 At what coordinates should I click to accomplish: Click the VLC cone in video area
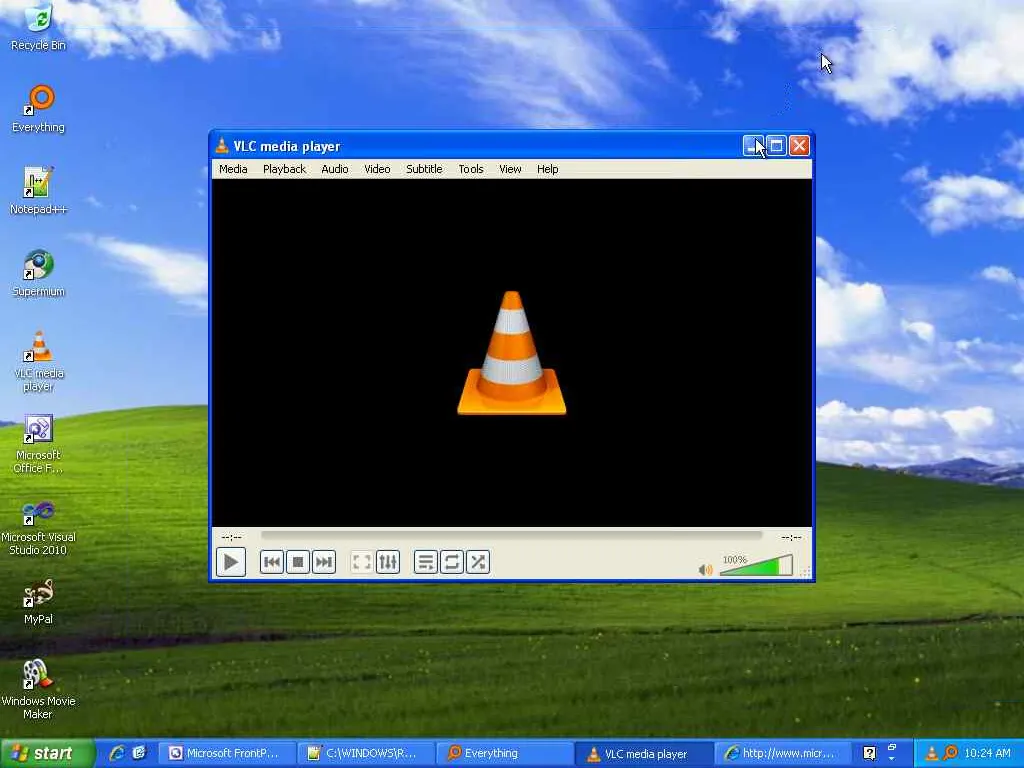tap(511, 353)
